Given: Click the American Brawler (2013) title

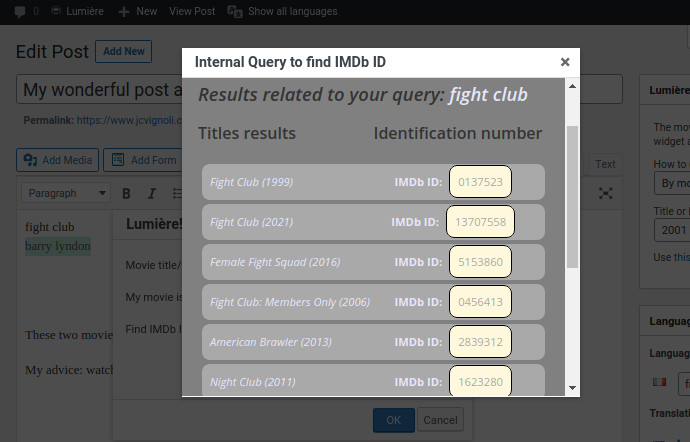Looking at the screenshot, I should click(271, 342).
